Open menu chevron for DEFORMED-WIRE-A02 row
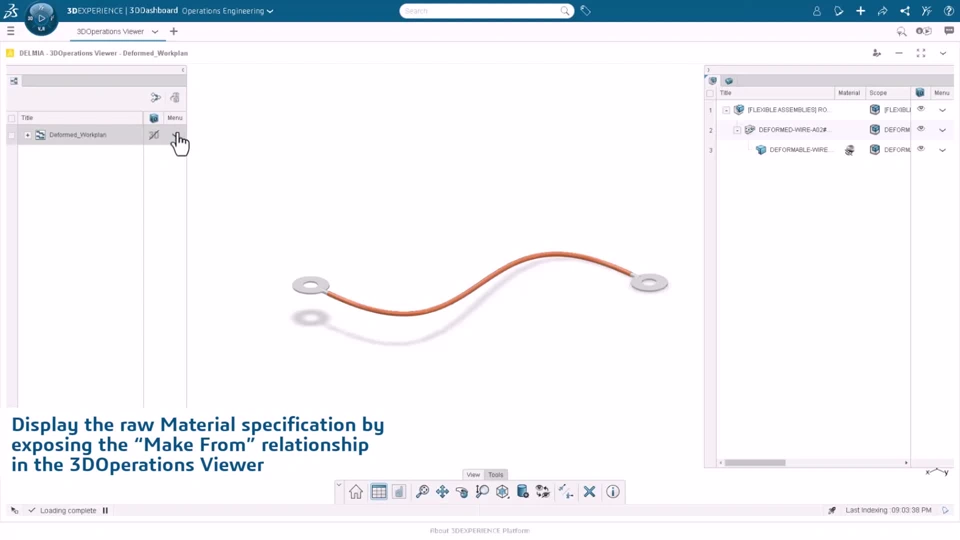The height and width of the screenshot is (540, 960). tap(943, 130)
